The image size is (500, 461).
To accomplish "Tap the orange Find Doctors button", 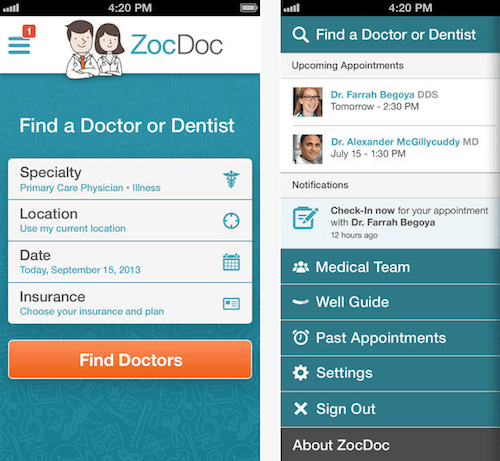I will tap(130, 360).
